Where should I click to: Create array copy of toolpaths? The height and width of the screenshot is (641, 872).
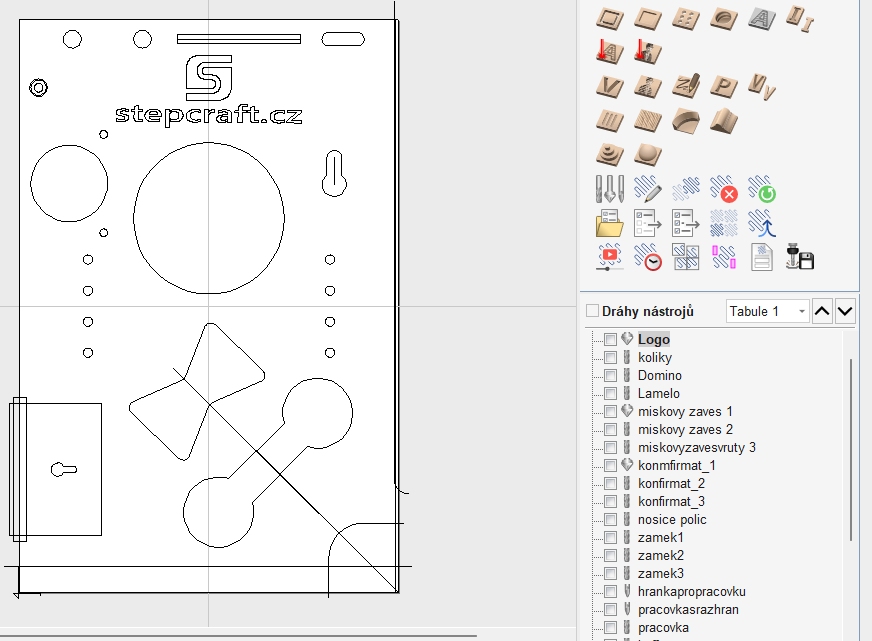724,223
